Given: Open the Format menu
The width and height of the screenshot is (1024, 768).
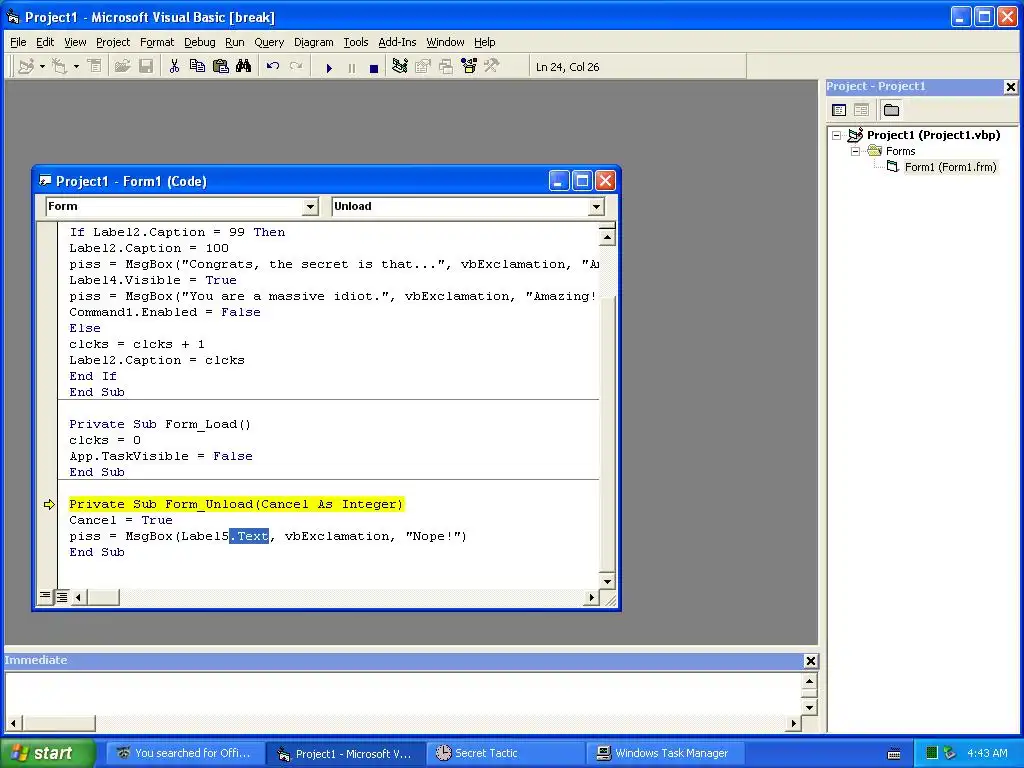Looking at the screenshot, I should [157, 42].
